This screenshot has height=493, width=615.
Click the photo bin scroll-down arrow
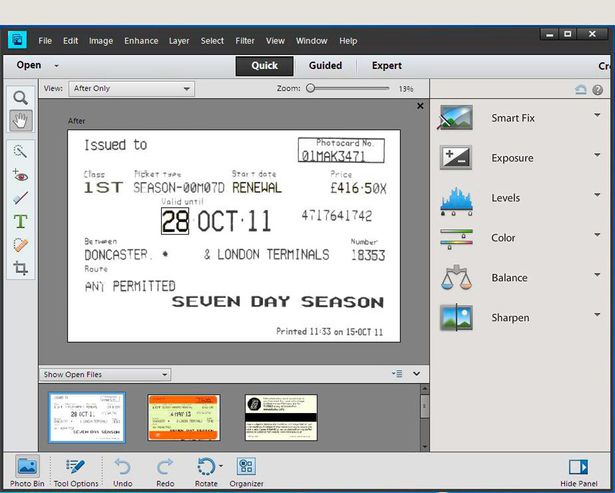tap(424, 447)
